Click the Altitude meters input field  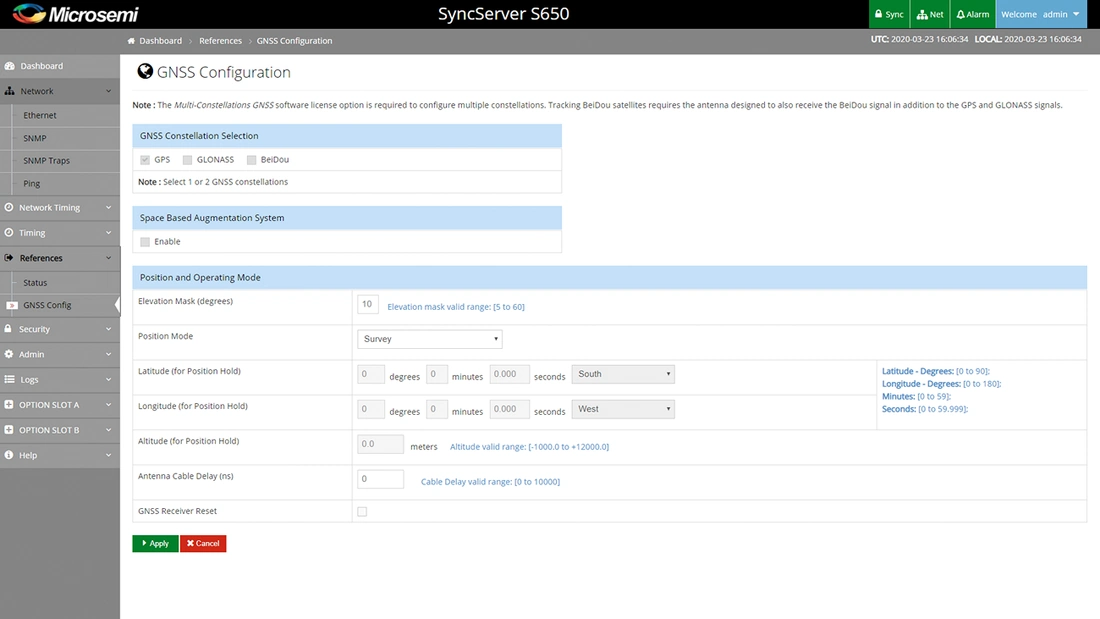(380, 444)
